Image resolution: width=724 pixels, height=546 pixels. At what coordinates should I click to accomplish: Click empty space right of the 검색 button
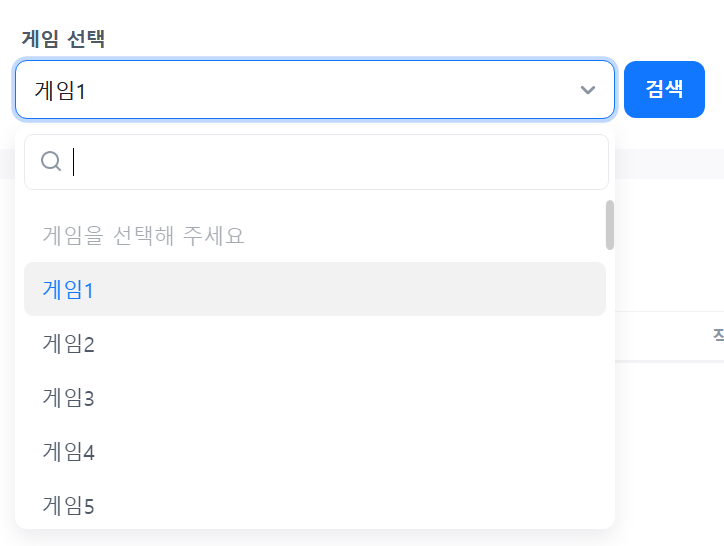pyautogui.click(x=715, y=90)
